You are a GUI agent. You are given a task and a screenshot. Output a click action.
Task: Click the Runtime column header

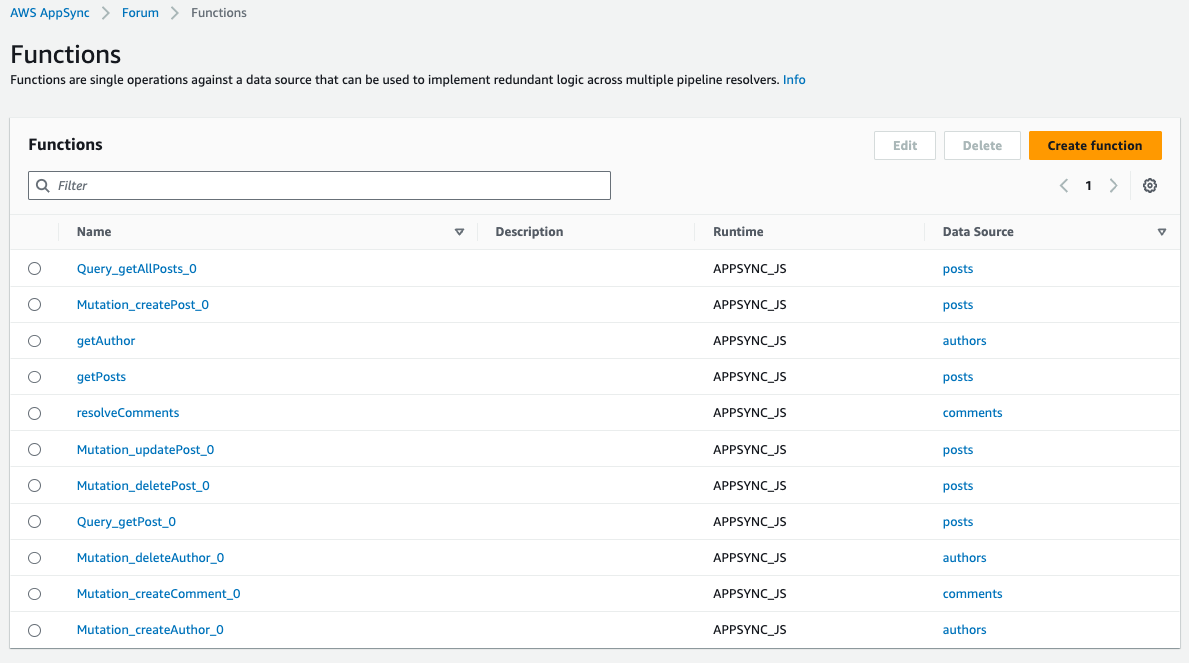(738, 232)
